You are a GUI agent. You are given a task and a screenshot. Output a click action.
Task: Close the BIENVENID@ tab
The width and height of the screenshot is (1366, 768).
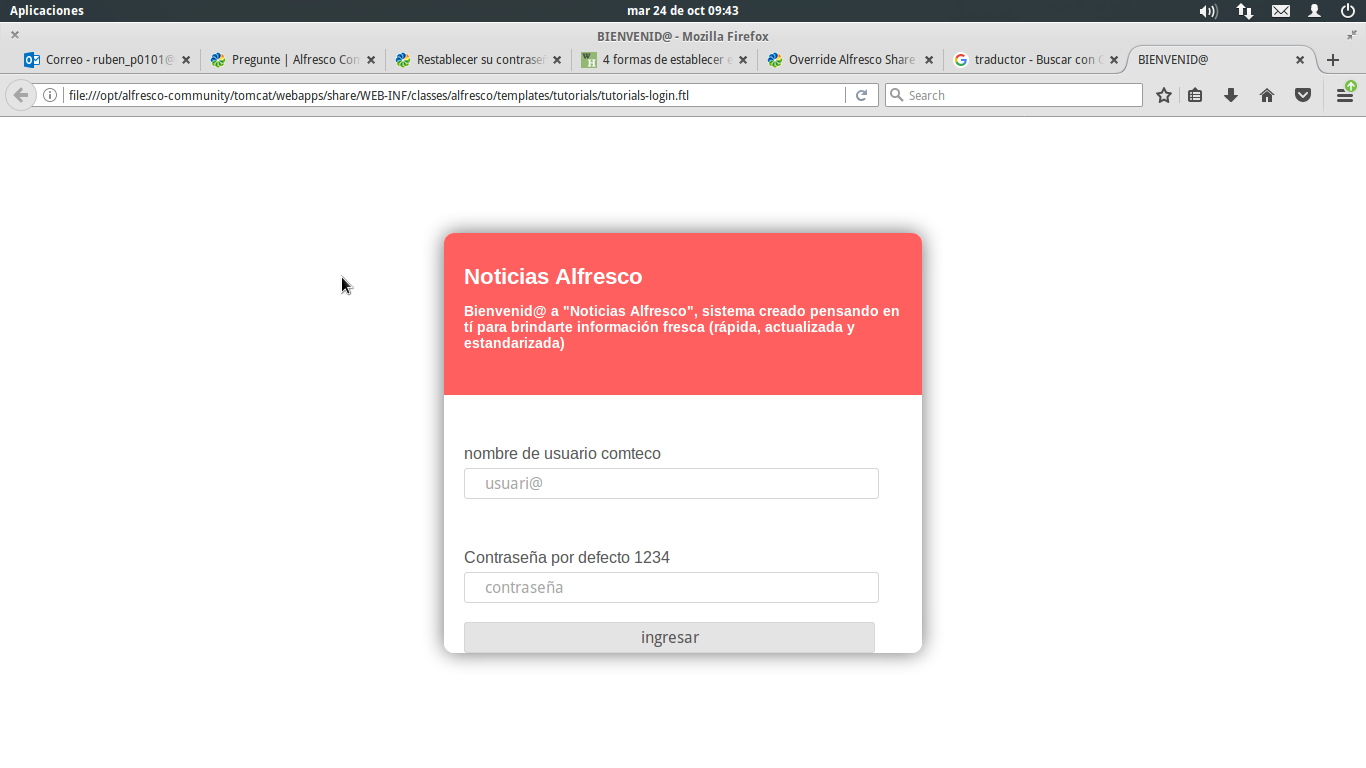pos(1300,60)
